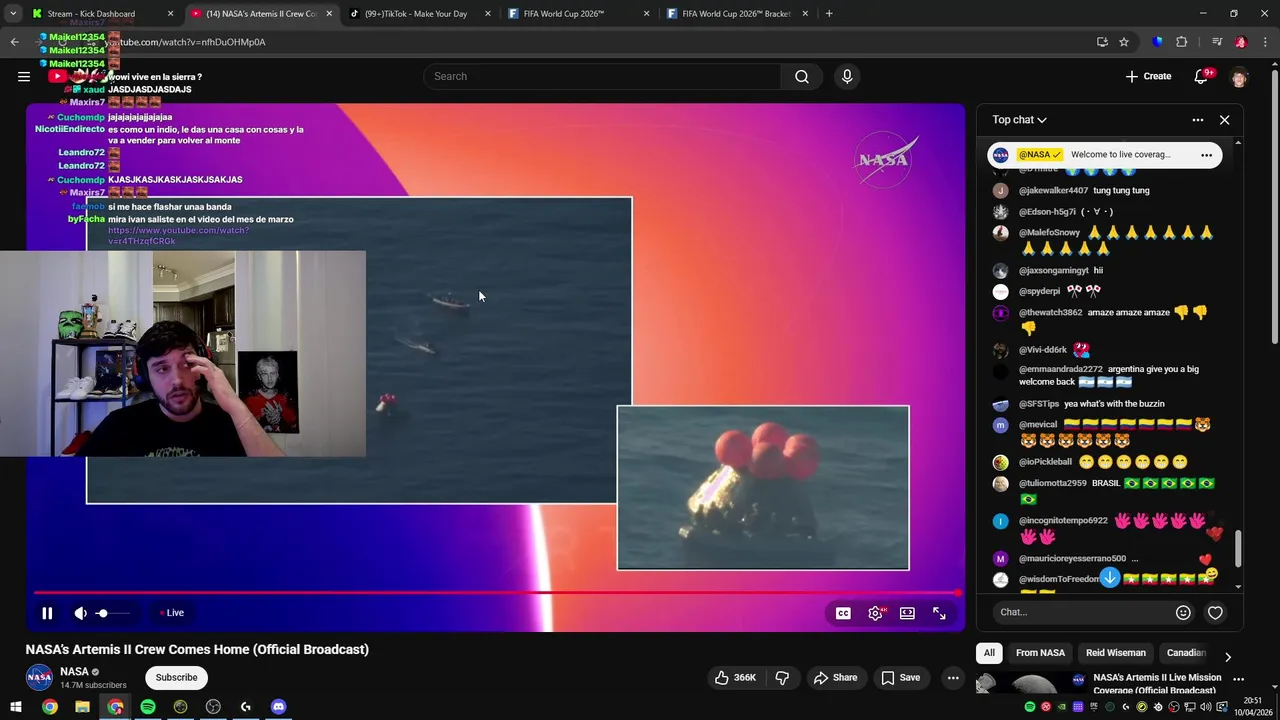Subscribe to the NASA channel

[x=176, y=678]
